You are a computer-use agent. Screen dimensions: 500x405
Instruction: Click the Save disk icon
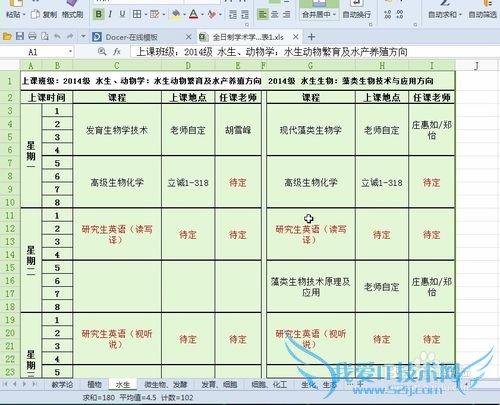[20, 36]
